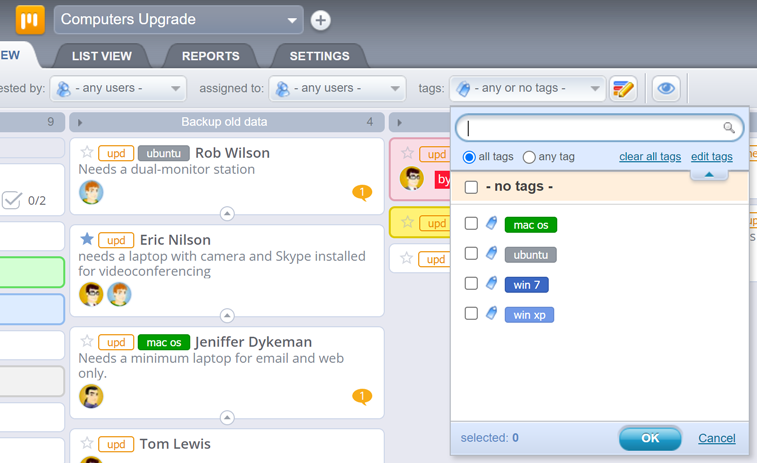757x463 pixels.
Task: Click the upd label on Eric Nilson card
Action: (x=116, y=240)
